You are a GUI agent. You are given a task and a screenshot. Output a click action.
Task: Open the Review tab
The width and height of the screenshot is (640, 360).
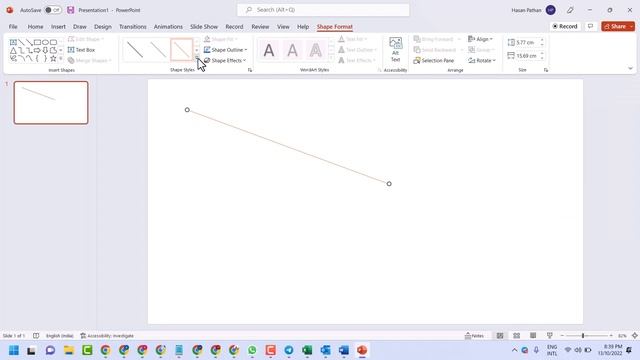pos(260,27)
